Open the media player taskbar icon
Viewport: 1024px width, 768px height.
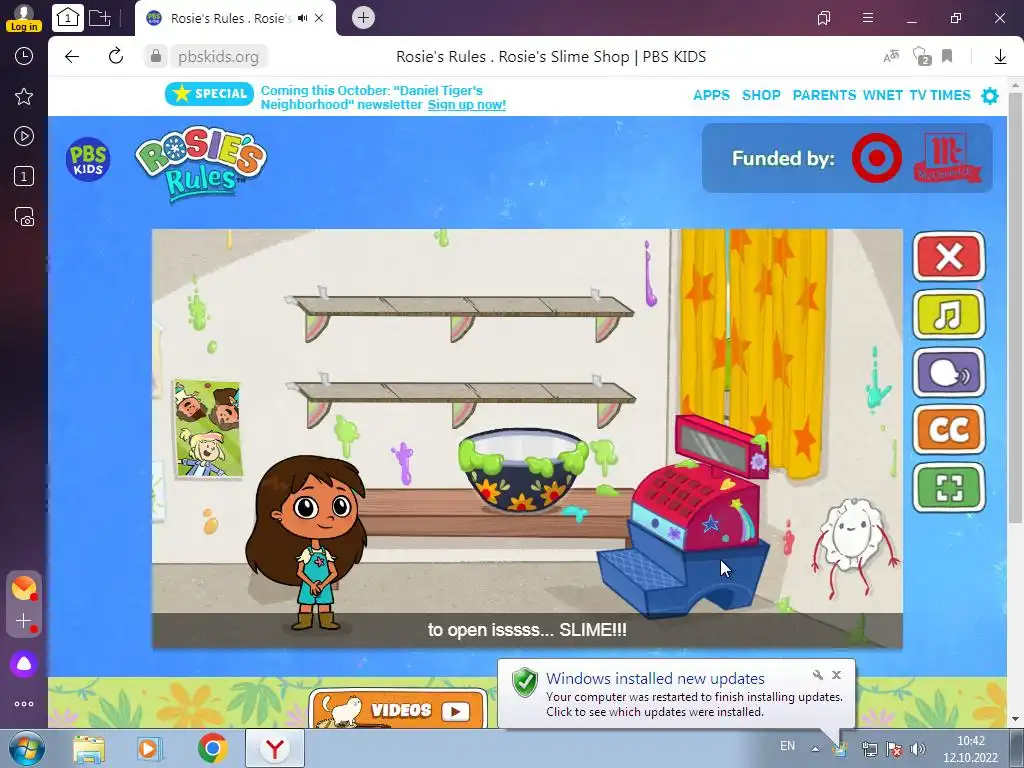click(149, 749)
